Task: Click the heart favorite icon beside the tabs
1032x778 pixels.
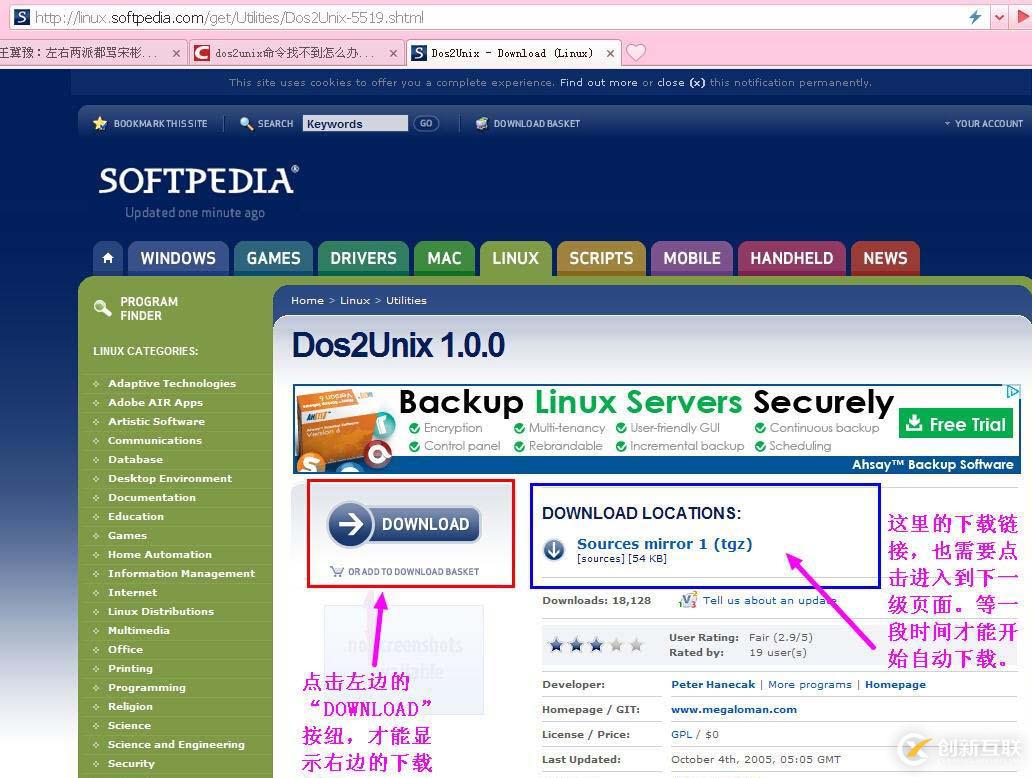Action: [636, 53]
